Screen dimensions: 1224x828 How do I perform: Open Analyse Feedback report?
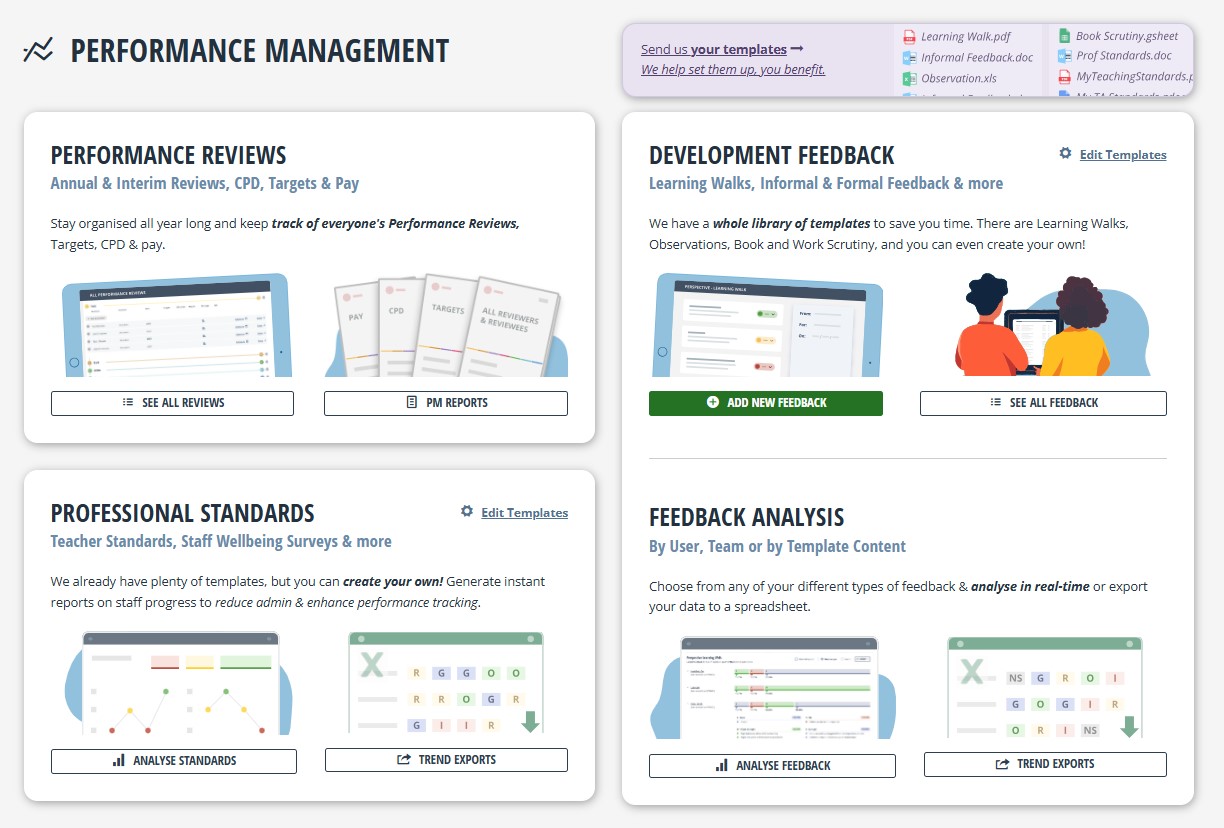(x=772, y=766)
